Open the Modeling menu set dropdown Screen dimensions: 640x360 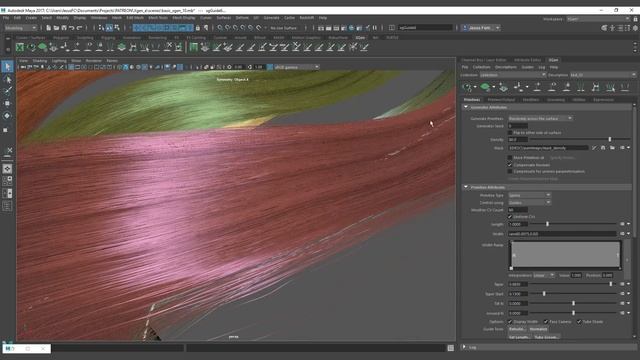point(20,28)
